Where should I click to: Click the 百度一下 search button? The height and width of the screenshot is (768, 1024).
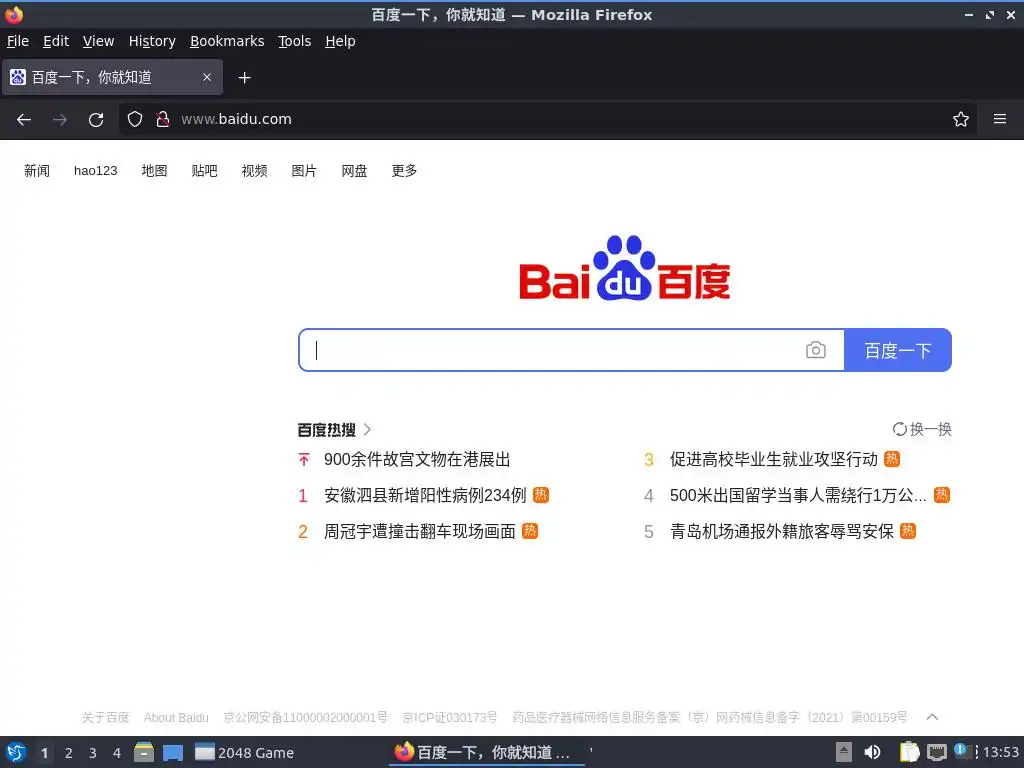click(898, 350)
